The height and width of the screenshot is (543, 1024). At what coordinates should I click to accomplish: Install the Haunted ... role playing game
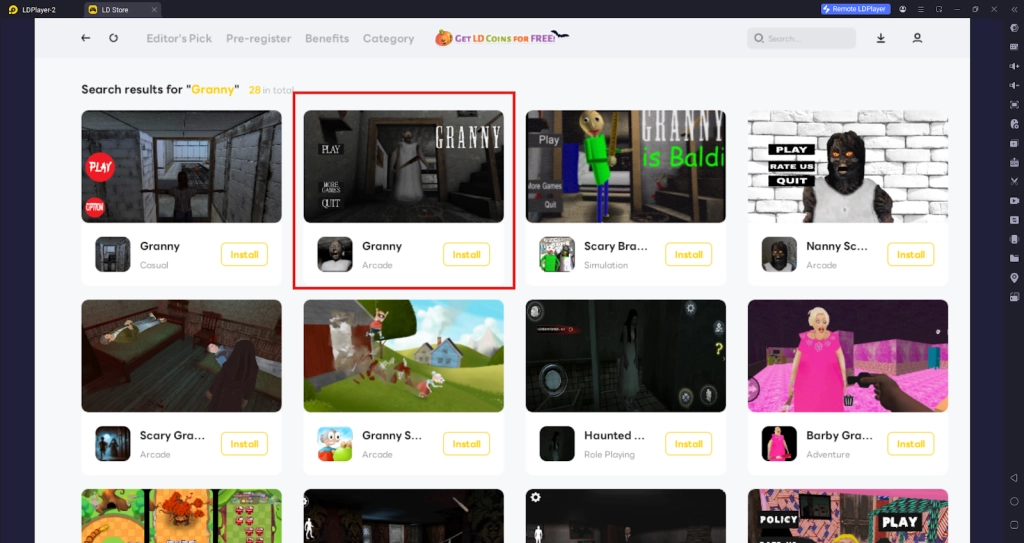[x=688, y=444]
